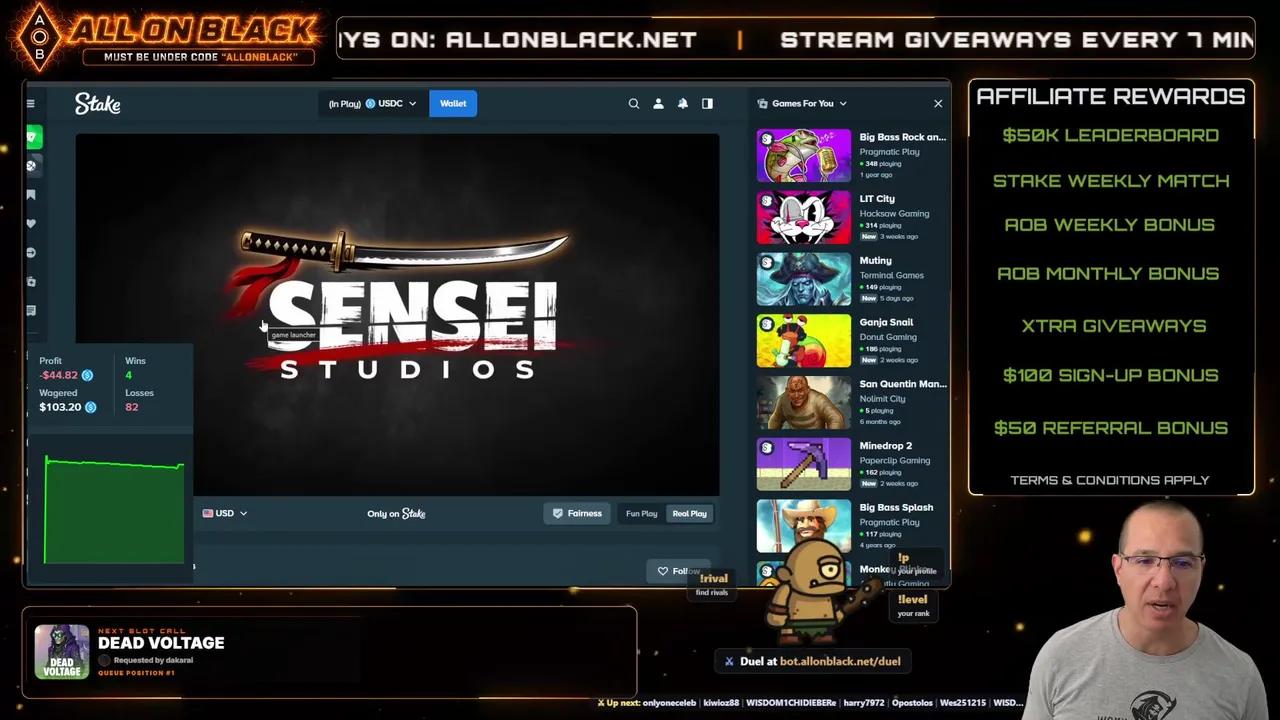
Task: Open the search magnifier icon
Action: click(634, 104)
